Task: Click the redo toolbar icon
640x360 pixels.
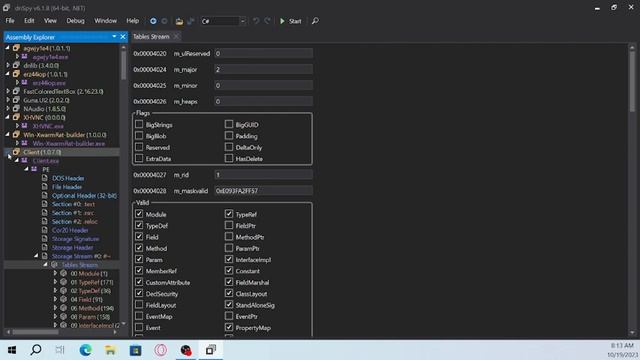Action: pos(267,21)
